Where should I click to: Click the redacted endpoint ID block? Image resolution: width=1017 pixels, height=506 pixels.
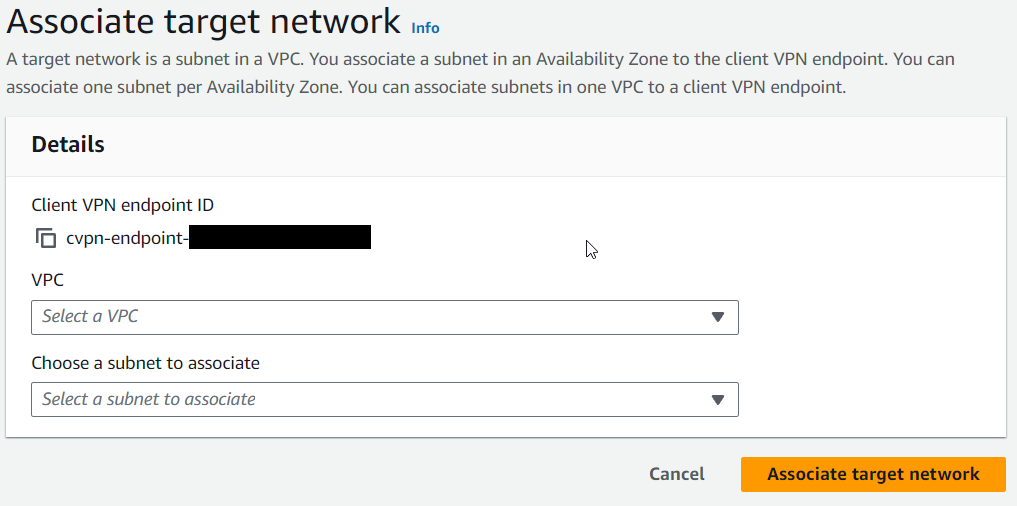280,237
